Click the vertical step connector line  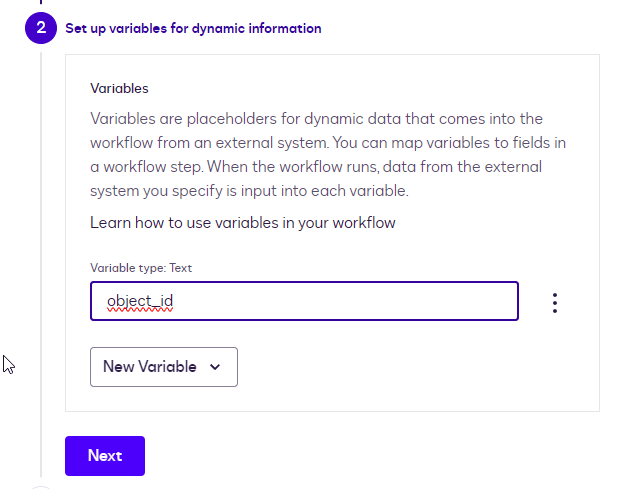pyautogui.click(x=41, y=250)
